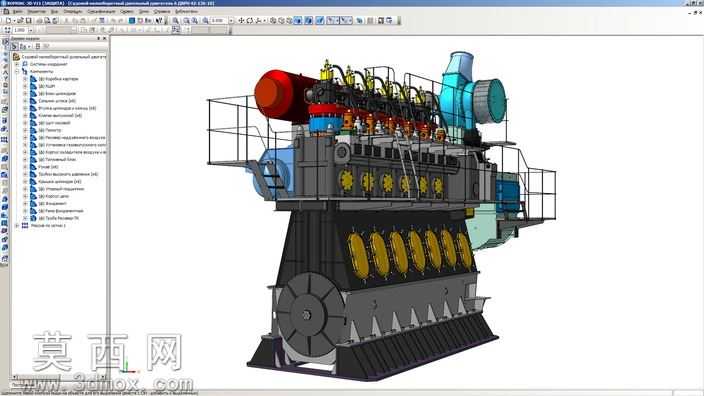Click the 1.000 scale value field
The width and height of the screenshot is (704, 396).
20,30
